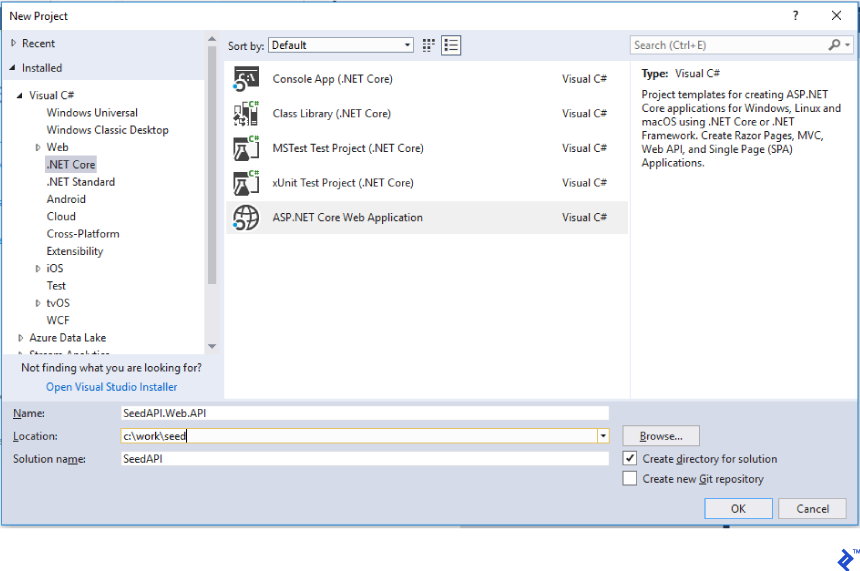The height and width of the screenshot is (571, 860).
Task: Select the Console App (.NET Core) template icon
Action: tap(246, 79)
